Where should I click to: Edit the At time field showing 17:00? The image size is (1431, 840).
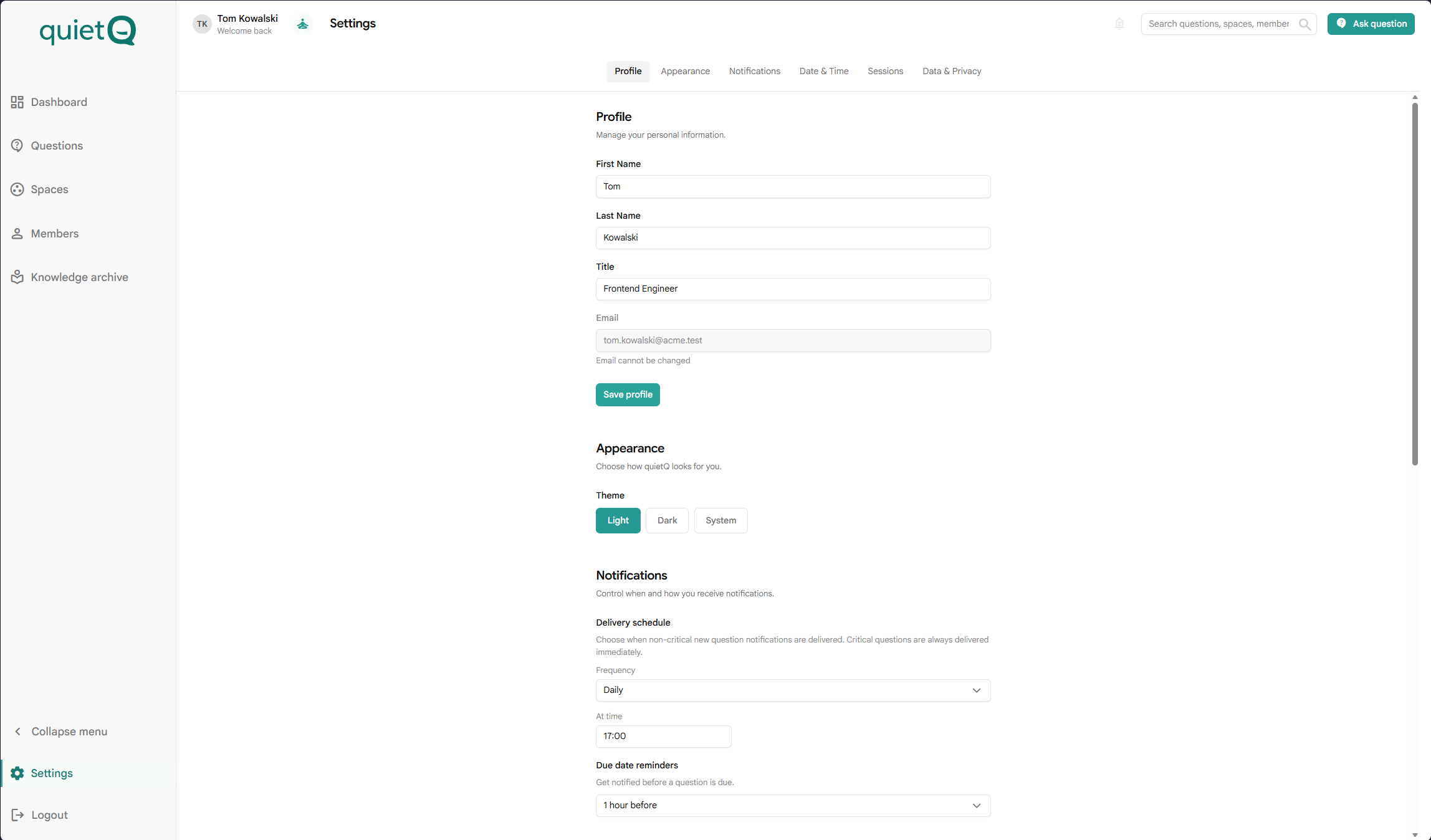[x=663, y=736]
